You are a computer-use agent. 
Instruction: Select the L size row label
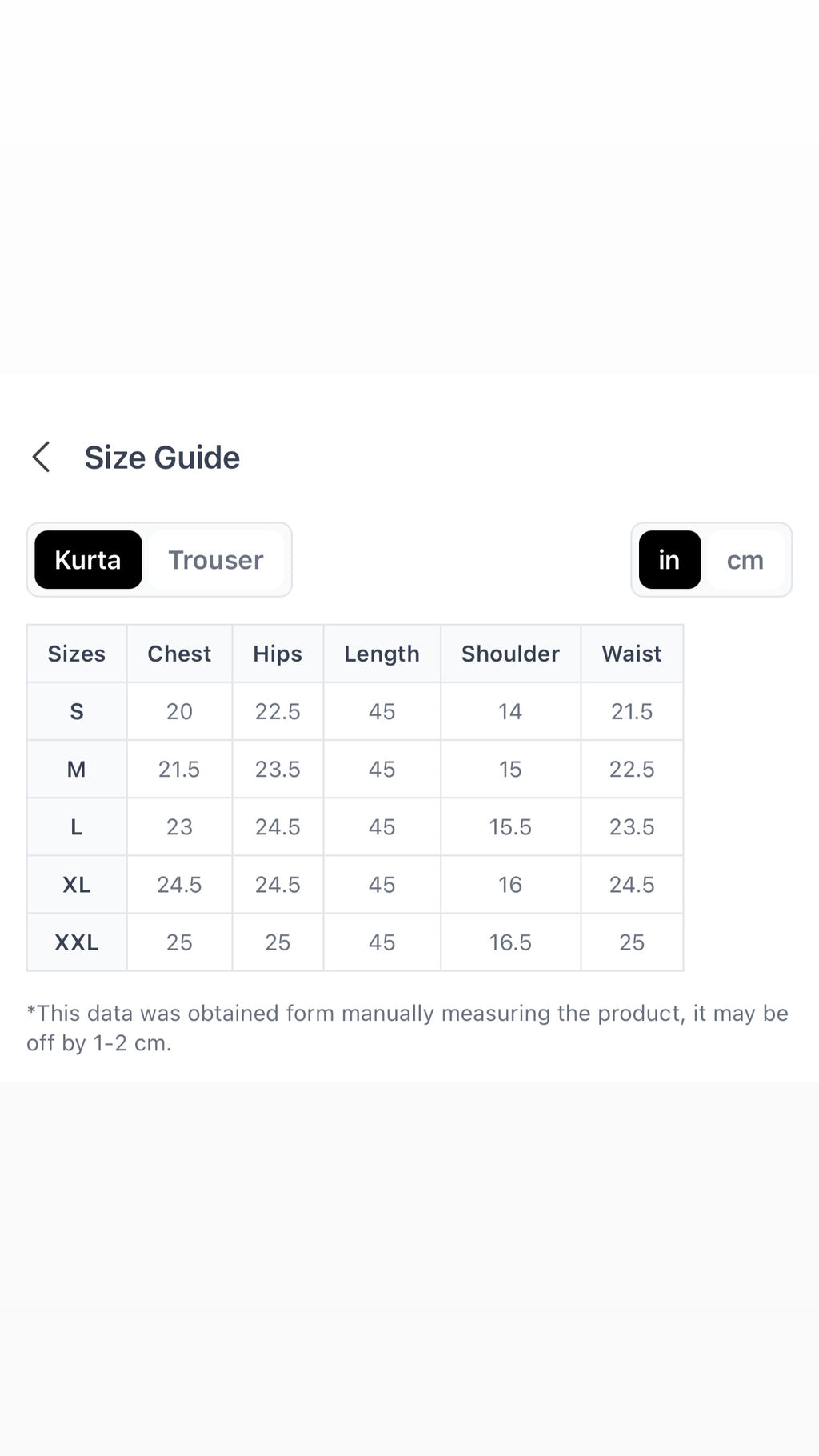point(77,826)
